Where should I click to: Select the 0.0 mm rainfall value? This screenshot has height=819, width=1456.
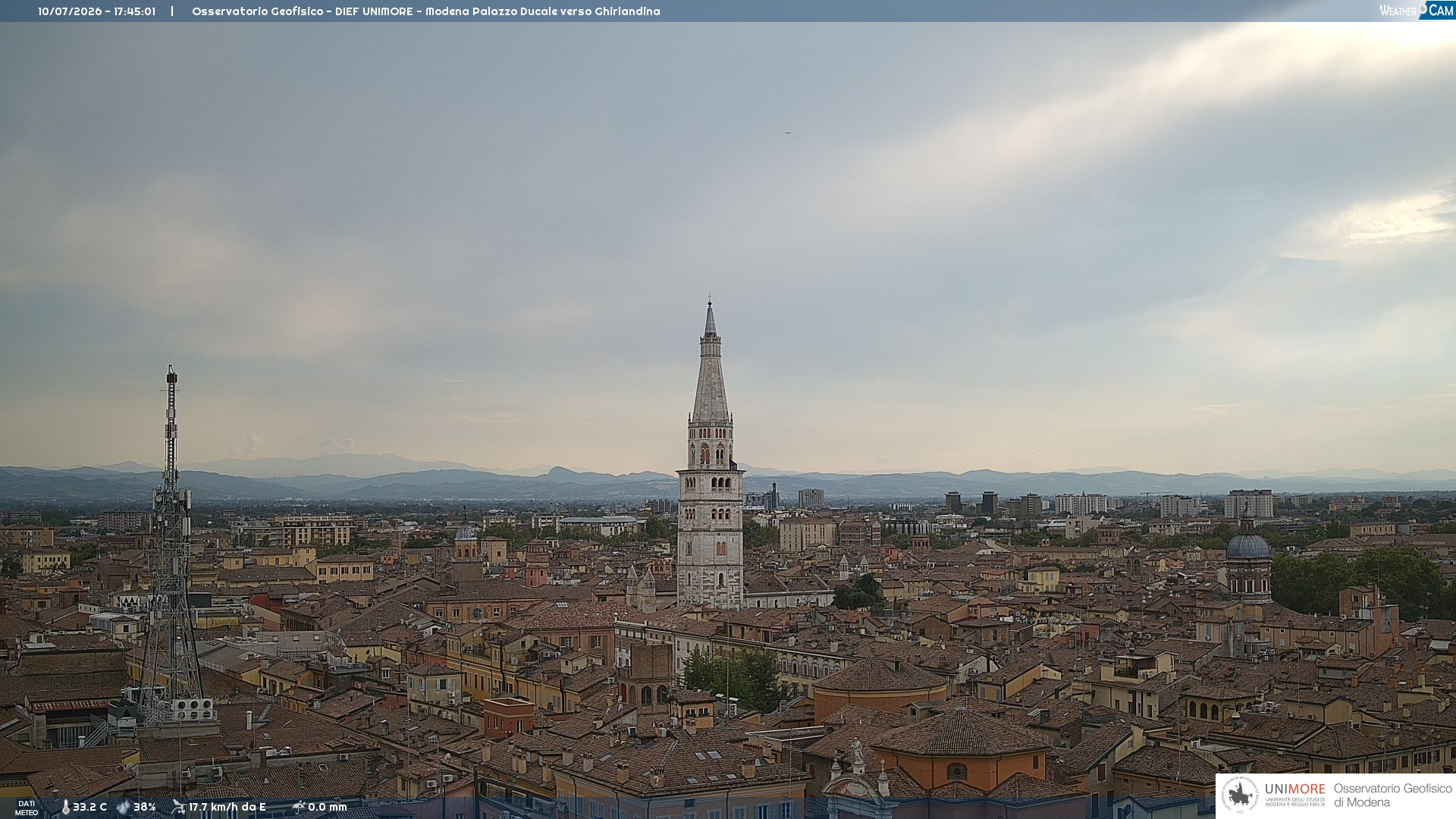tap(327, 807)
